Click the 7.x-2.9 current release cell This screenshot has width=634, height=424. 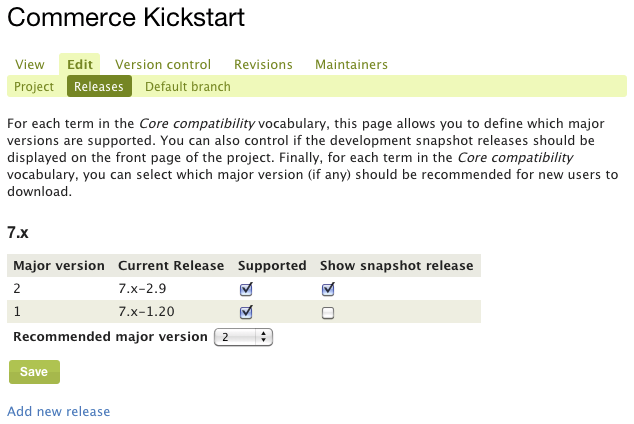[142, 289]
